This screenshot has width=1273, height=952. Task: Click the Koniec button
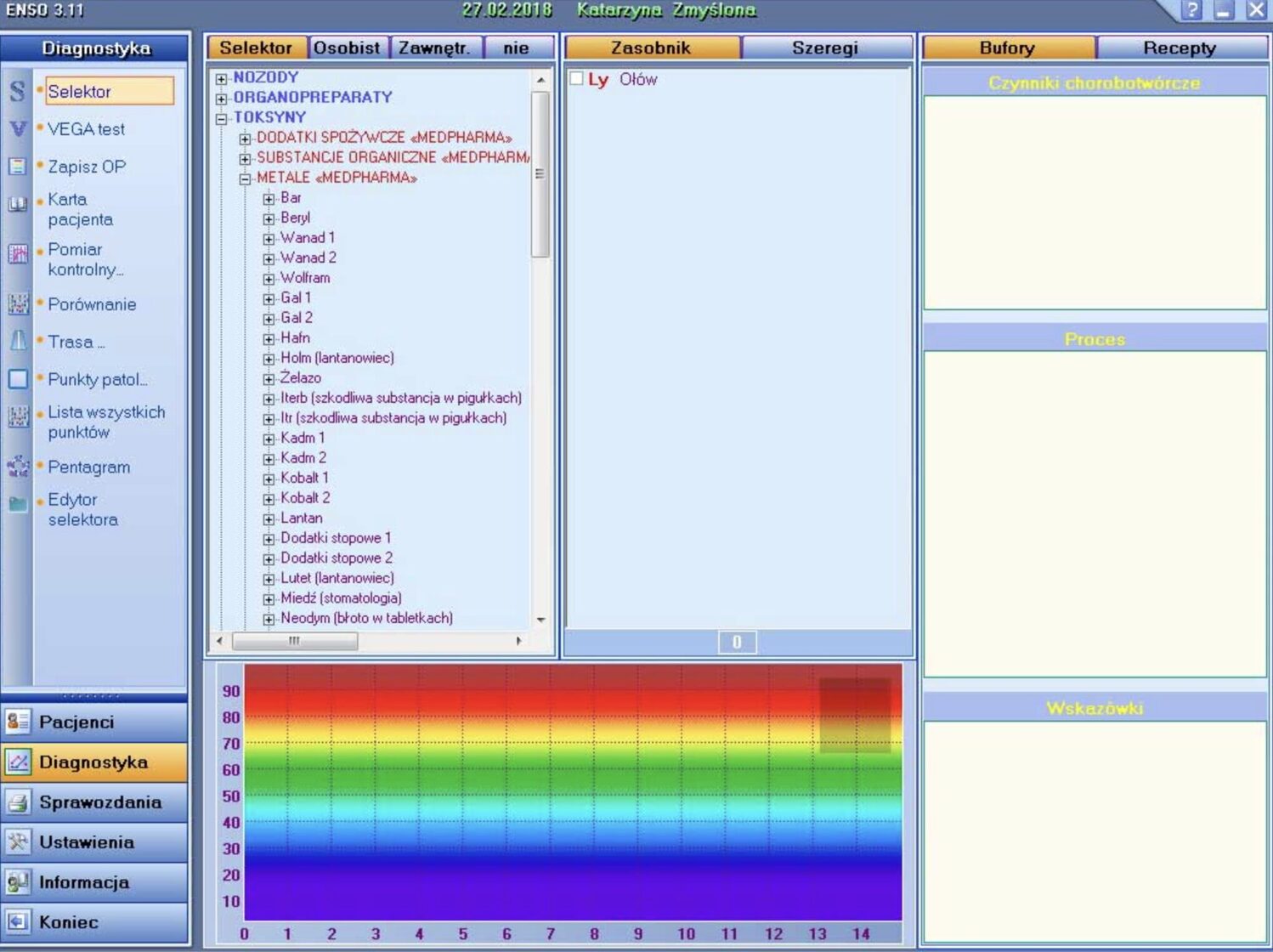tap(94, 921)
